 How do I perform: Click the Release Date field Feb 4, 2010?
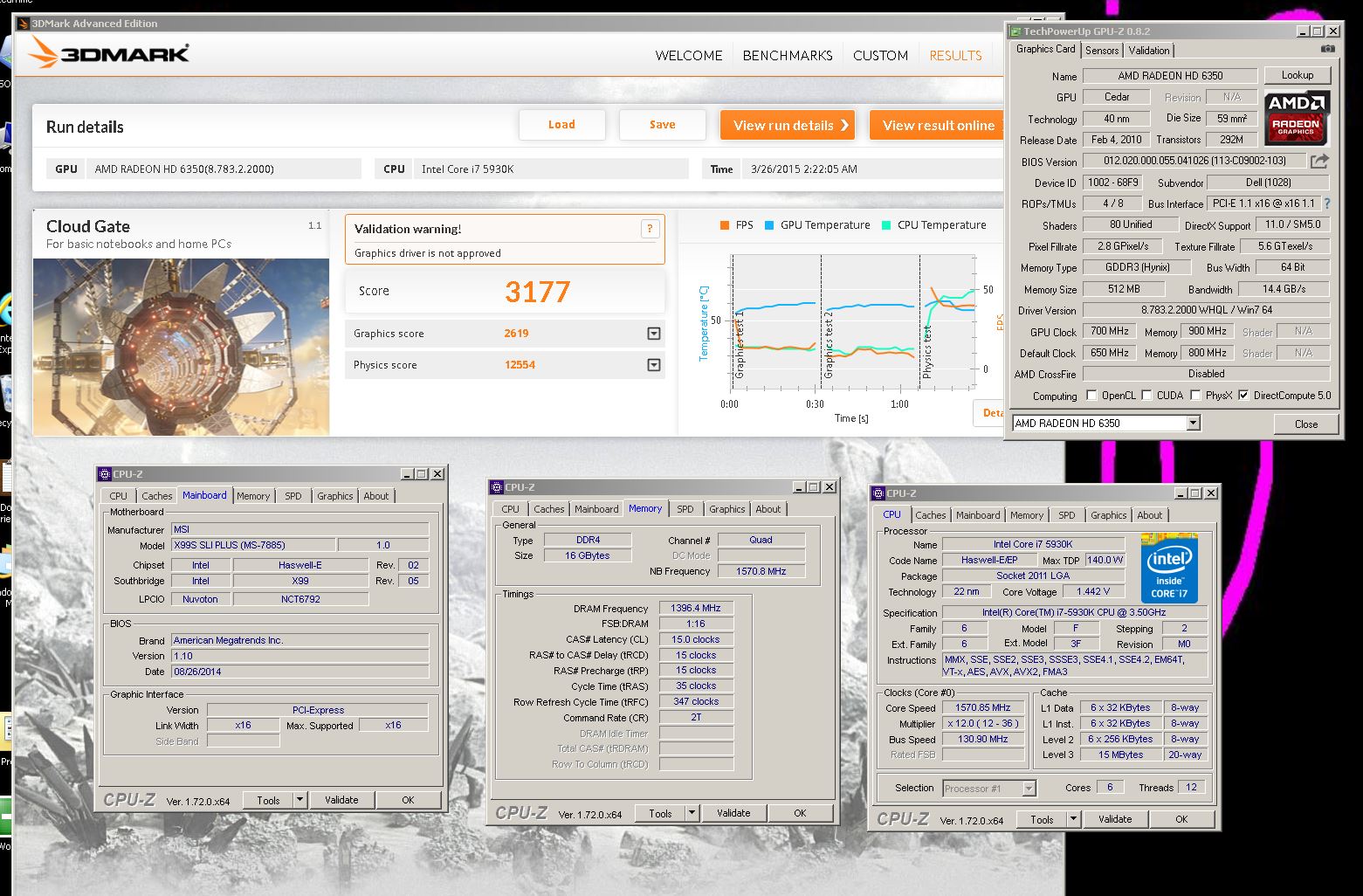tap(1116, 140)
